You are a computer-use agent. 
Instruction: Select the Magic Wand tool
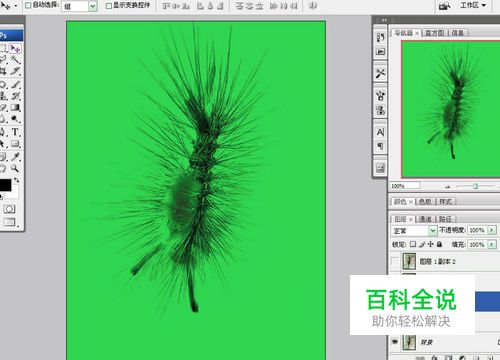(15, 60)
